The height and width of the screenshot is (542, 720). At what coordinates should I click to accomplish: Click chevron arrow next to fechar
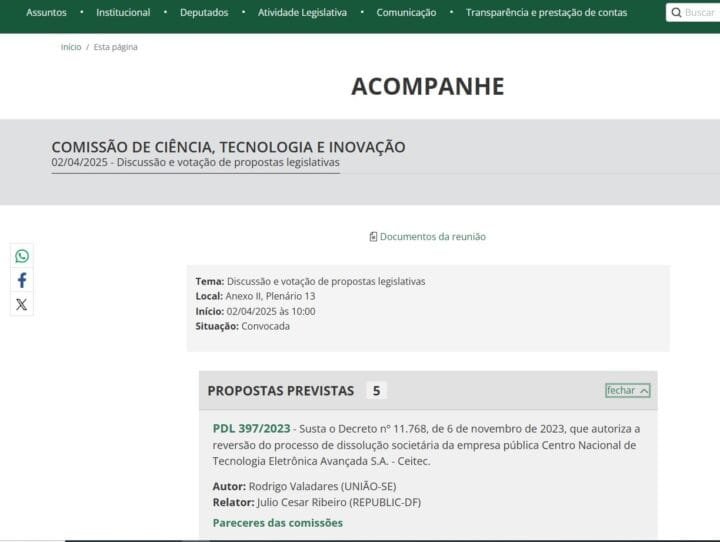(x=644, y=391)
